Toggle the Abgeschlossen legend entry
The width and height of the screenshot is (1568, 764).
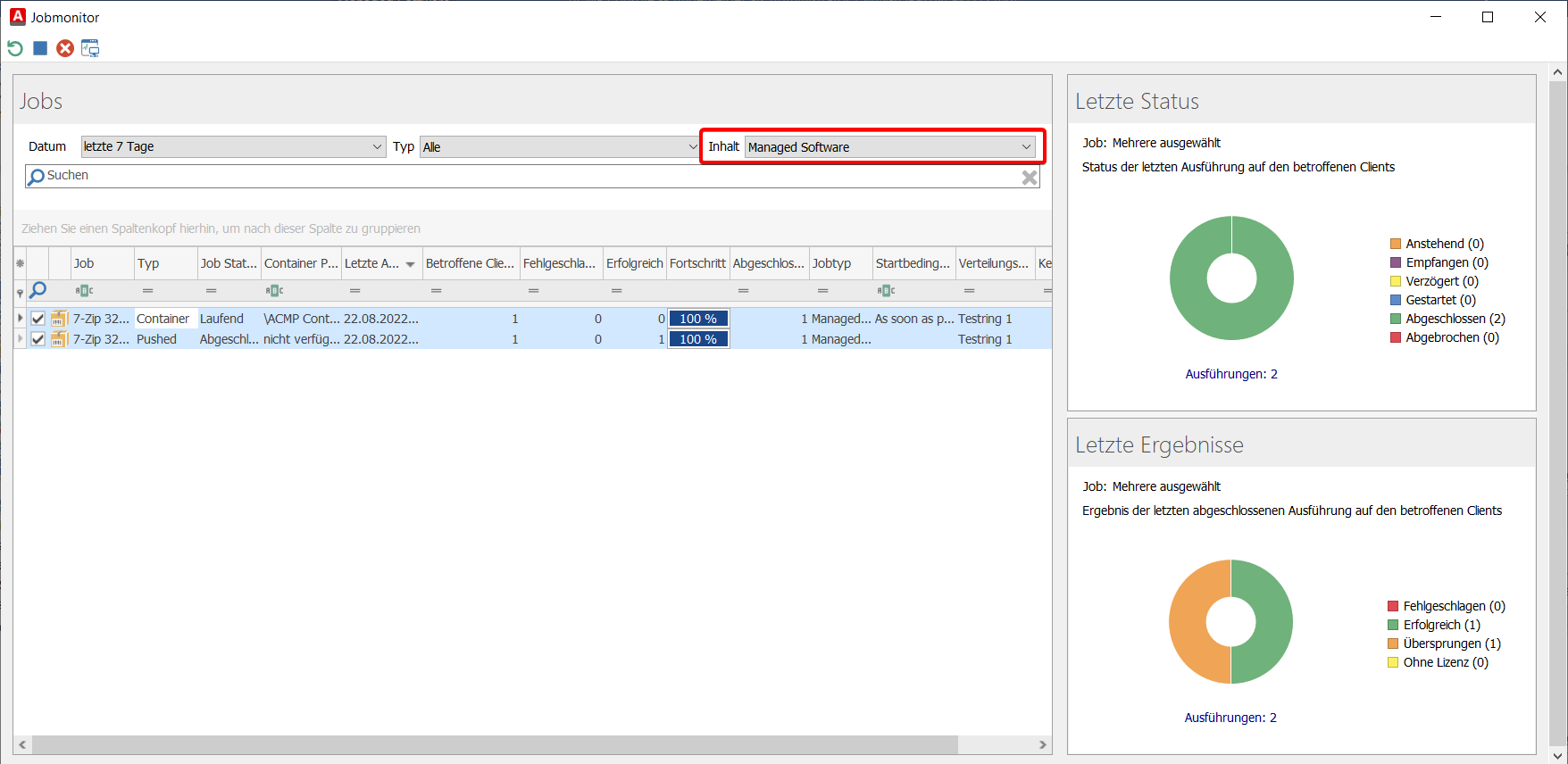coord(1454,319)
